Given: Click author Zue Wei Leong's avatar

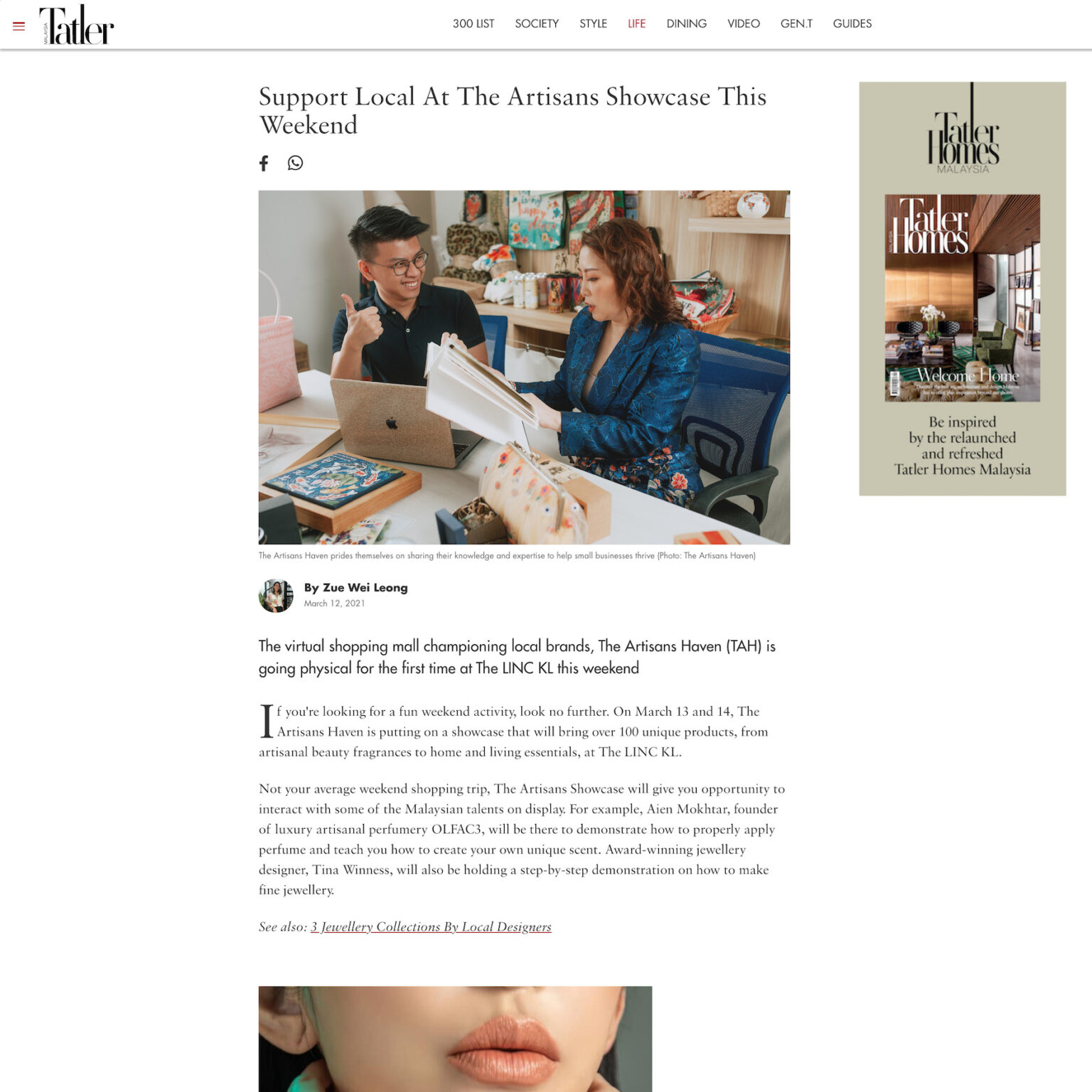Looking at the screenshot, I should [276, 595].
